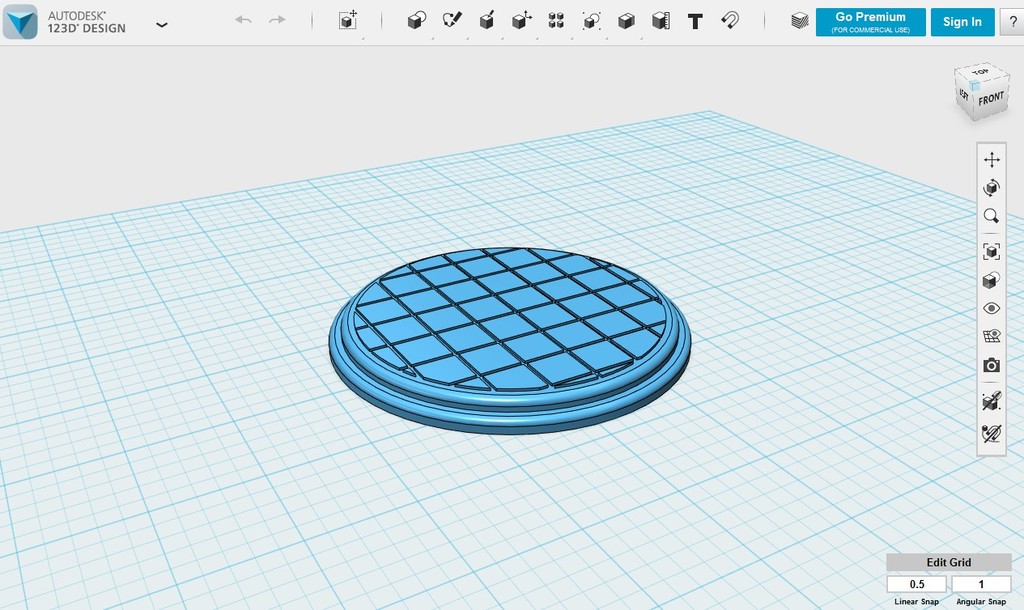
Task: Select the Zoom magnifier tool
Action: [991, 216]
